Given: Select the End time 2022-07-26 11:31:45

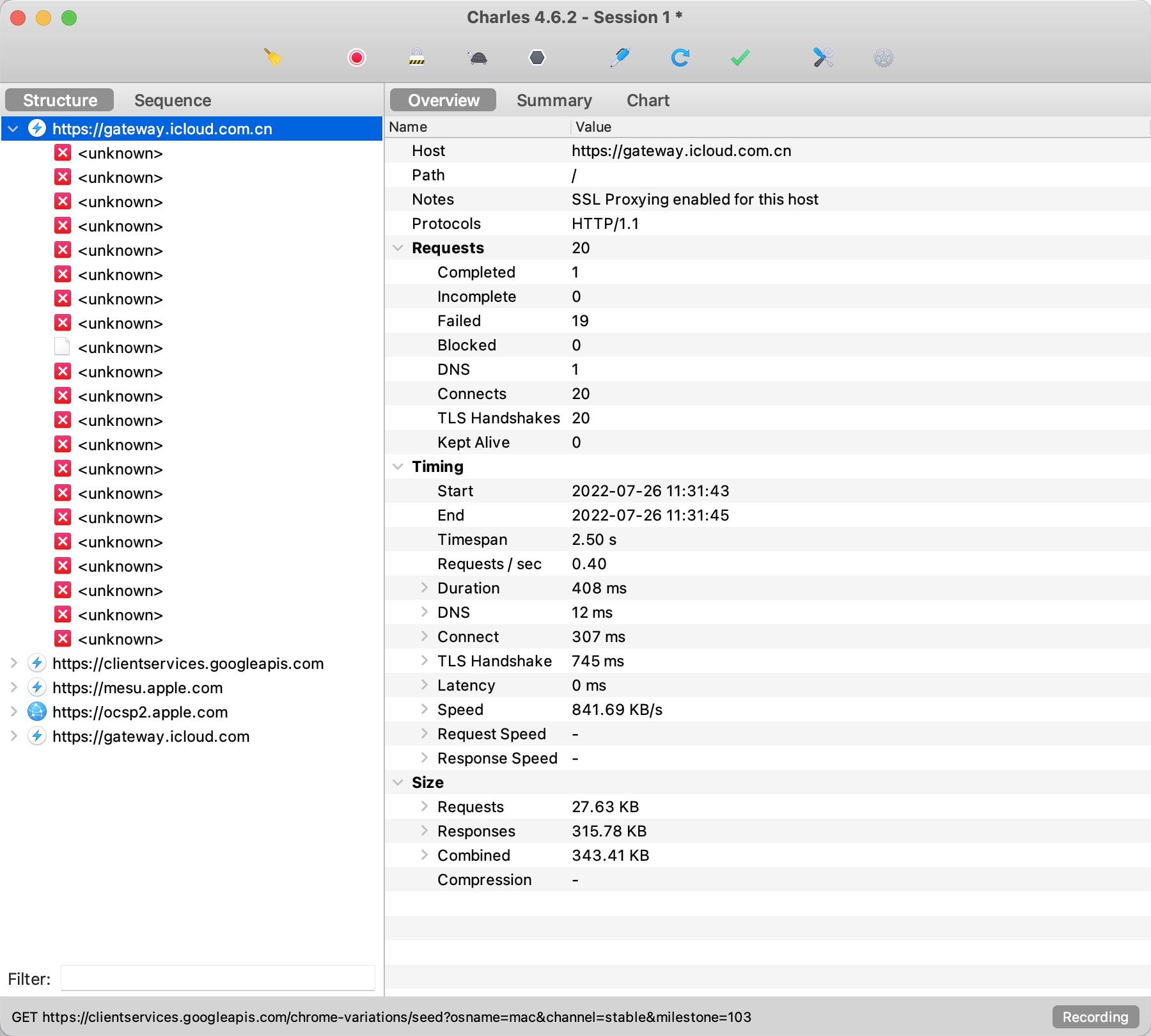Looking at the screenshot, I should click(x=650, y=515).
